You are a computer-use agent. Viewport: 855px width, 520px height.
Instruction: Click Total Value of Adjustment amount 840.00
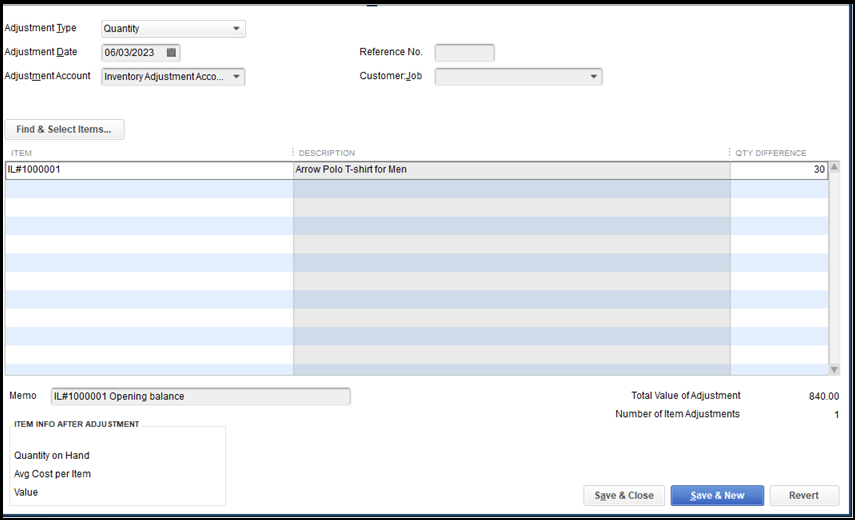(824, 396)
